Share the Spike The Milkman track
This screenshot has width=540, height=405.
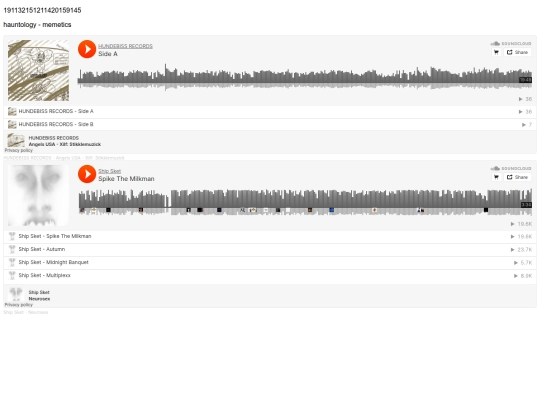tap(517, 177)
